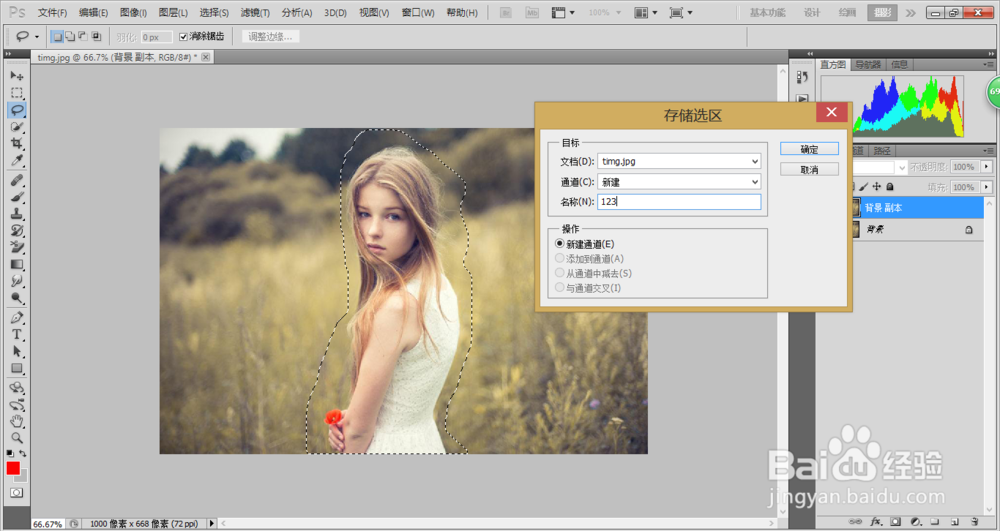The width and height of the screenshot is (1000, 531).
Task: Choose Intersect with Selection mode button
Action: click(96, 36)
